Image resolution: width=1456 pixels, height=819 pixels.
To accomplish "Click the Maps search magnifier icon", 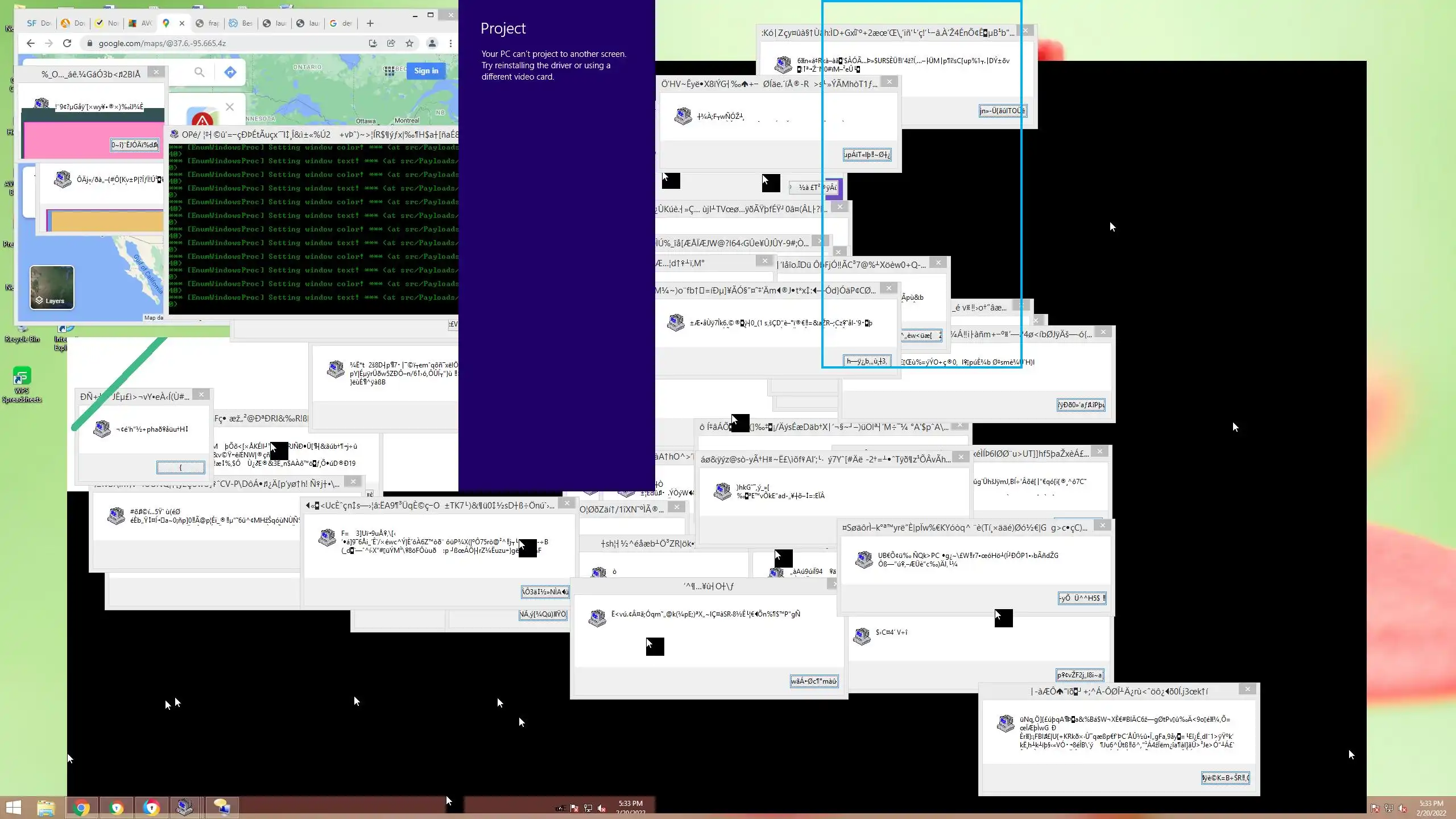I will coord(199,72).
